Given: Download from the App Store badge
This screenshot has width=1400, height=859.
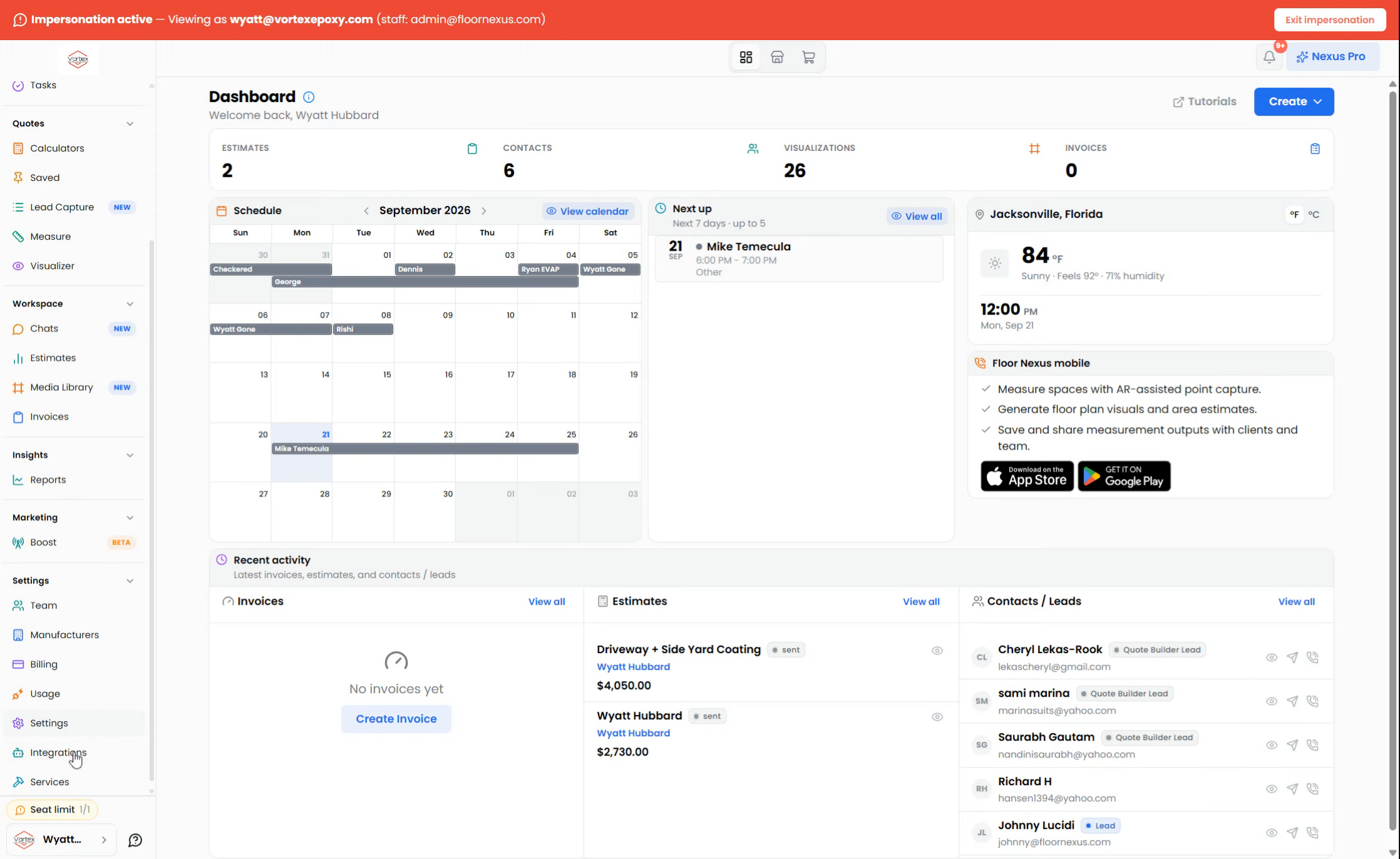Looking at the screenshot, I should [x=1027, y=476].
